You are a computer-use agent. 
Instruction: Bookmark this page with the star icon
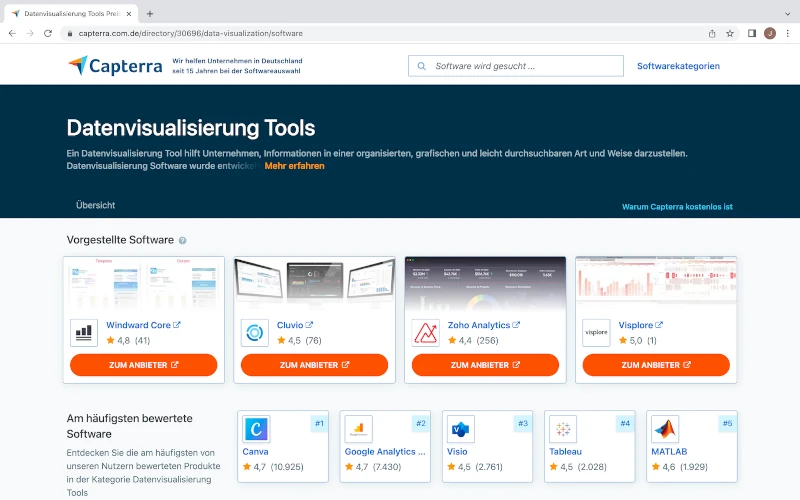coord(730,33)
